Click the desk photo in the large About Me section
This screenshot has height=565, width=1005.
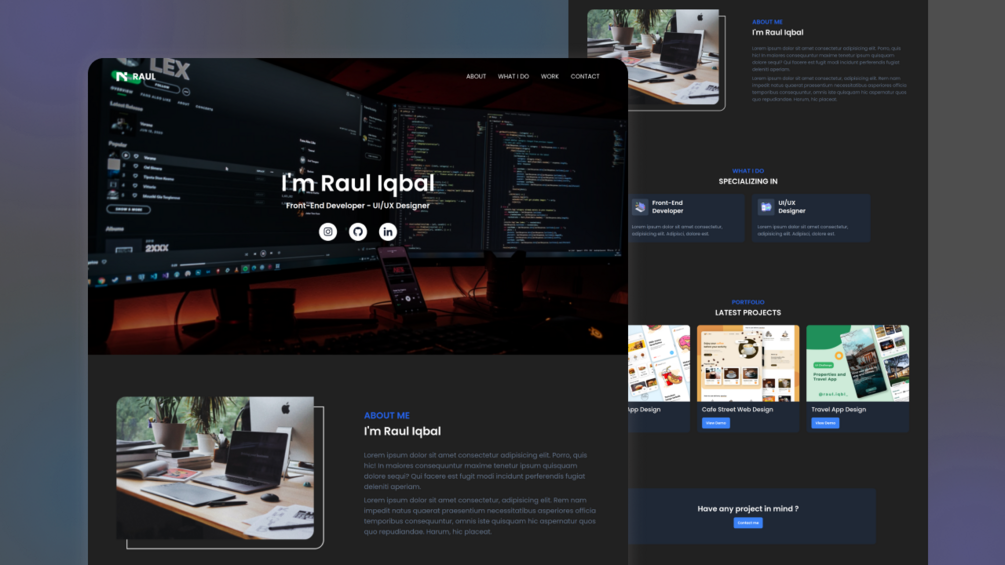pos(215,468)
